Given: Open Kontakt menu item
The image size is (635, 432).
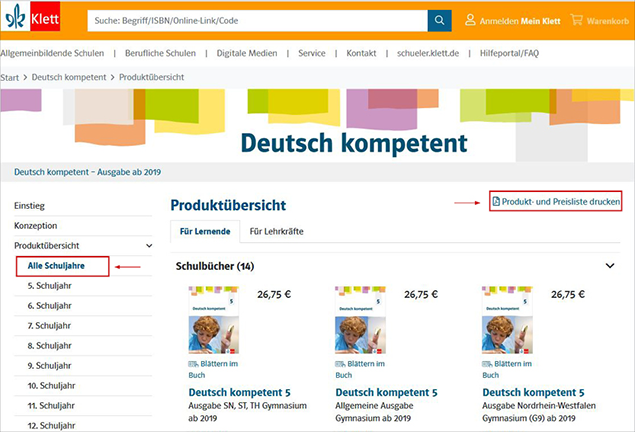Looking at the screenshot, I should 361,53.
